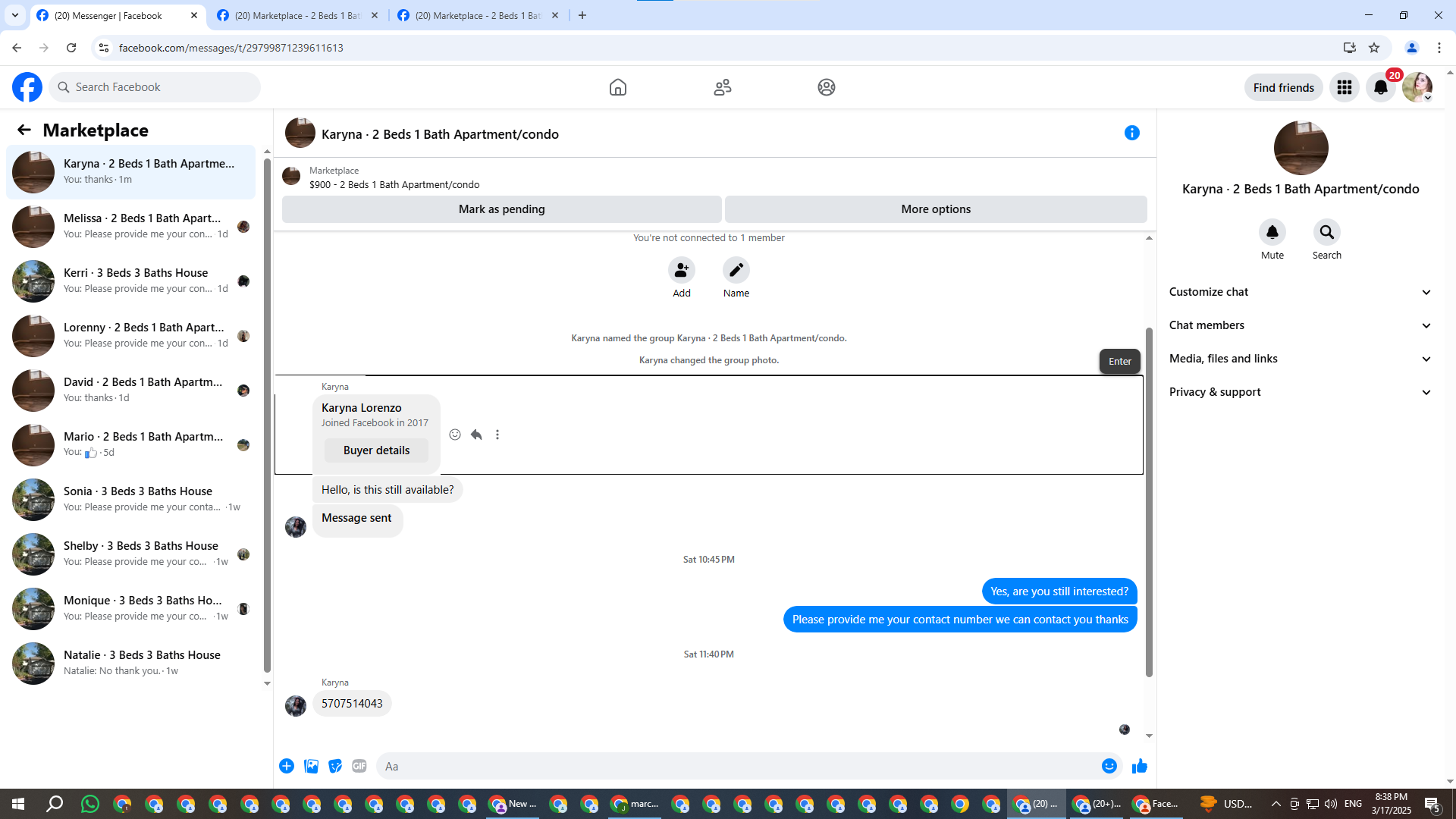Click More options button
The image size is (1456, 819).
tap(936, 209)
